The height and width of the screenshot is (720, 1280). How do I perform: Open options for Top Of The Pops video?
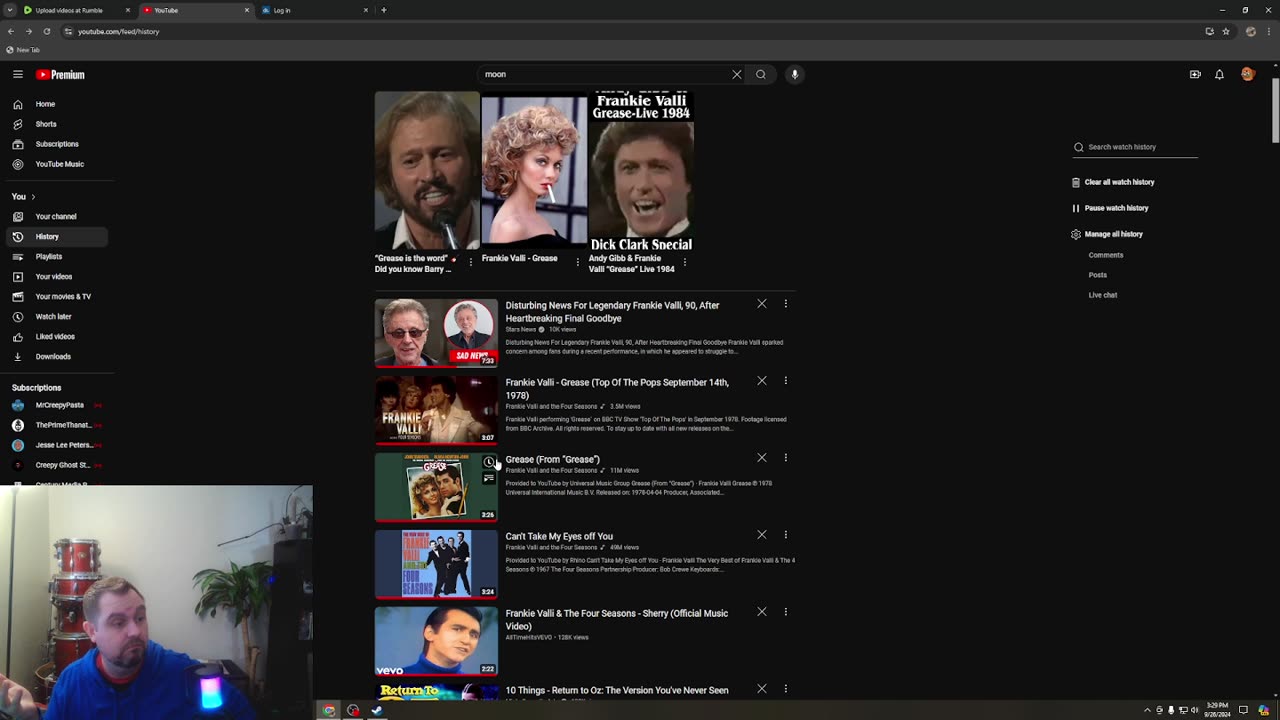[x=786, y=380]
